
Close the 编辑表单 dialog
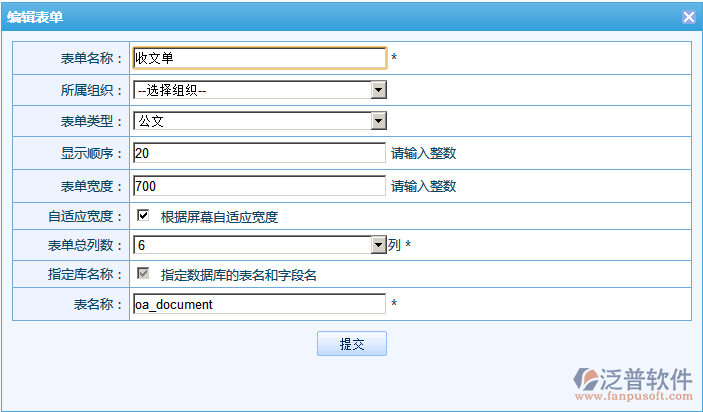[688, 17]
